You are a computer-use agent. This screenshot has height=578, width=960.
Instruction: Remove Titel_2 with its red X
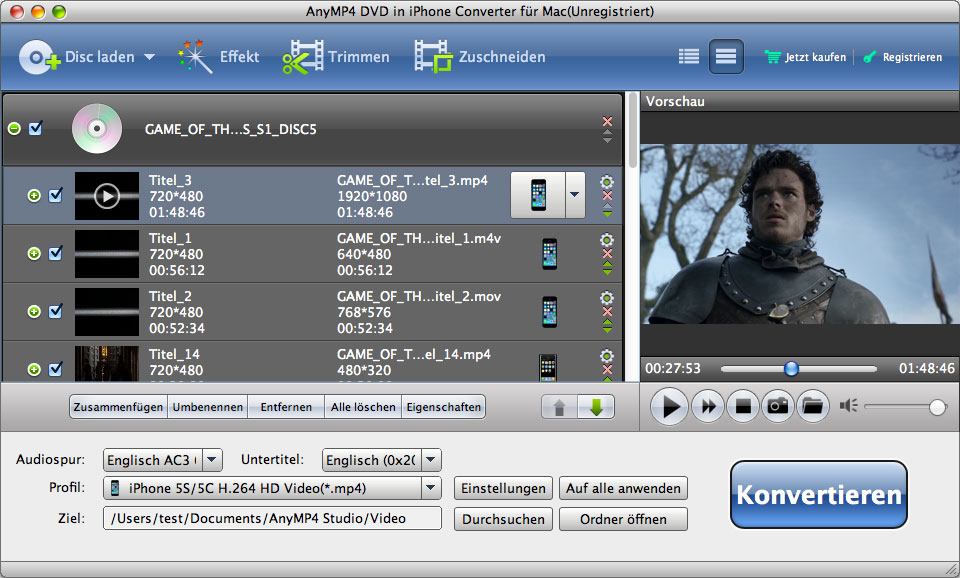click(x=607, y=312)
